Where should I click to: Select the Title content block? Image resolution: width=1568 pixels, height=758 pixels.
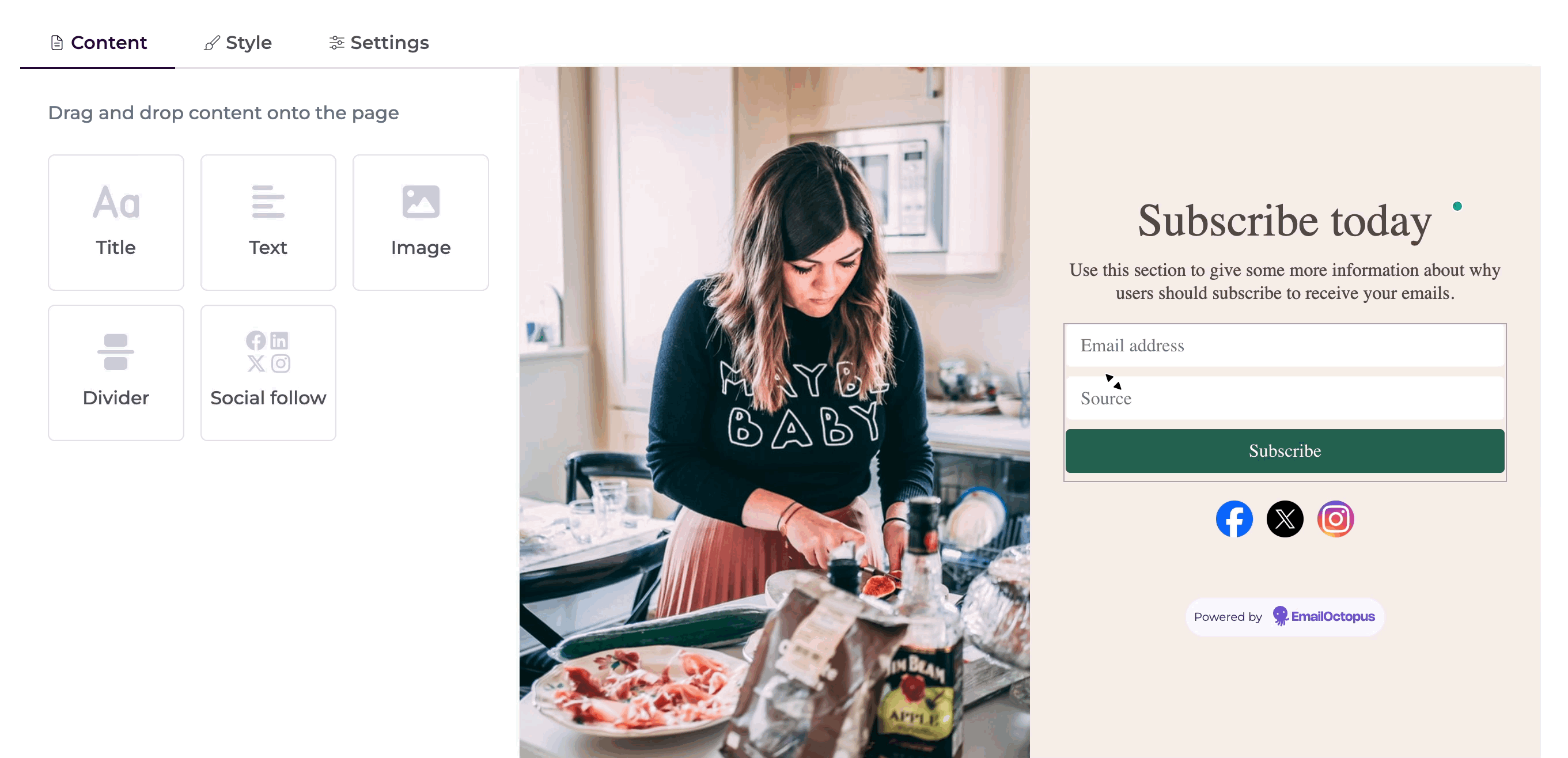pyautogui.click(x=116, y=222)
